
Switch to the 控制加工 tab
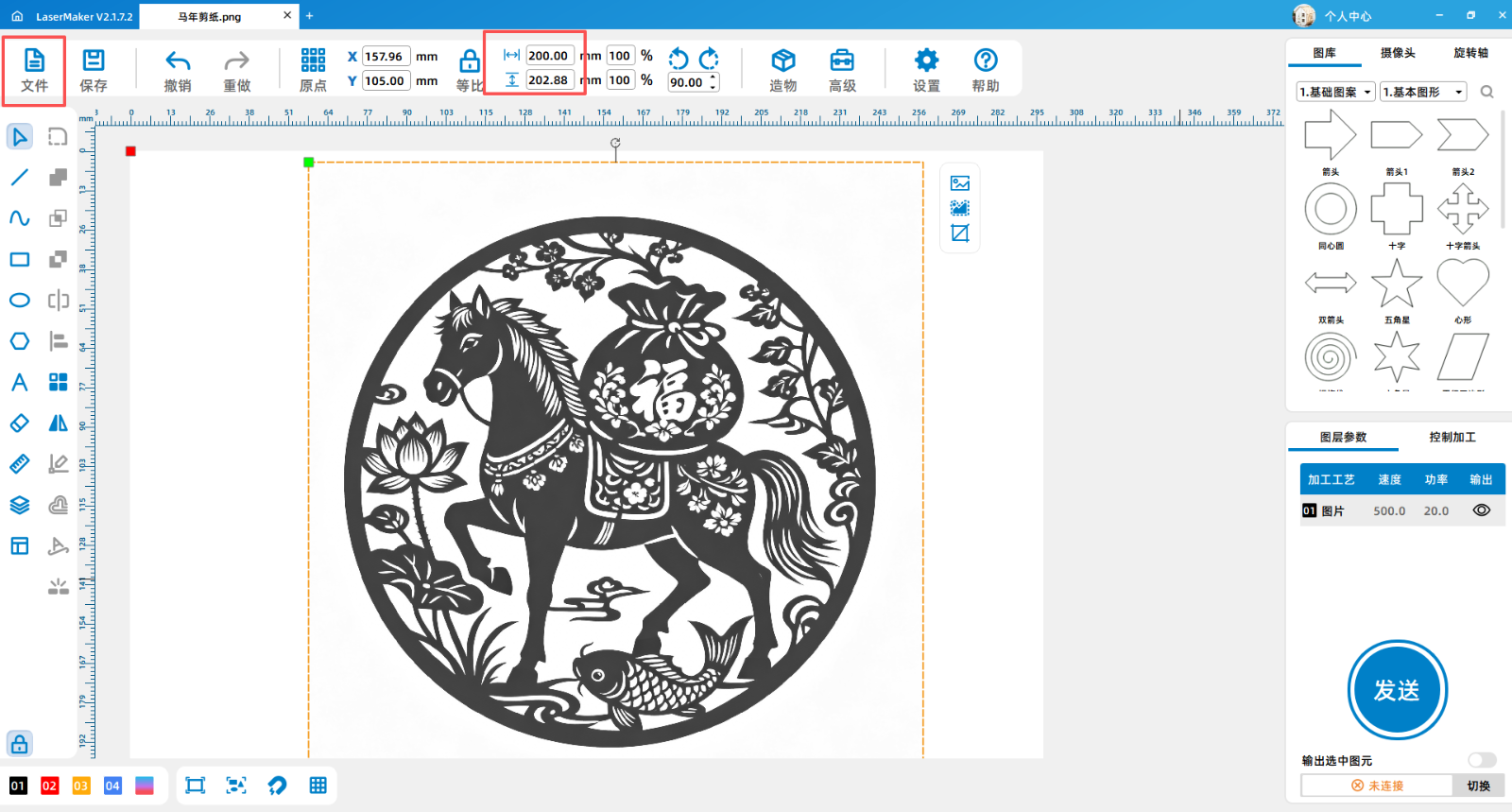tap(1452, 437)
